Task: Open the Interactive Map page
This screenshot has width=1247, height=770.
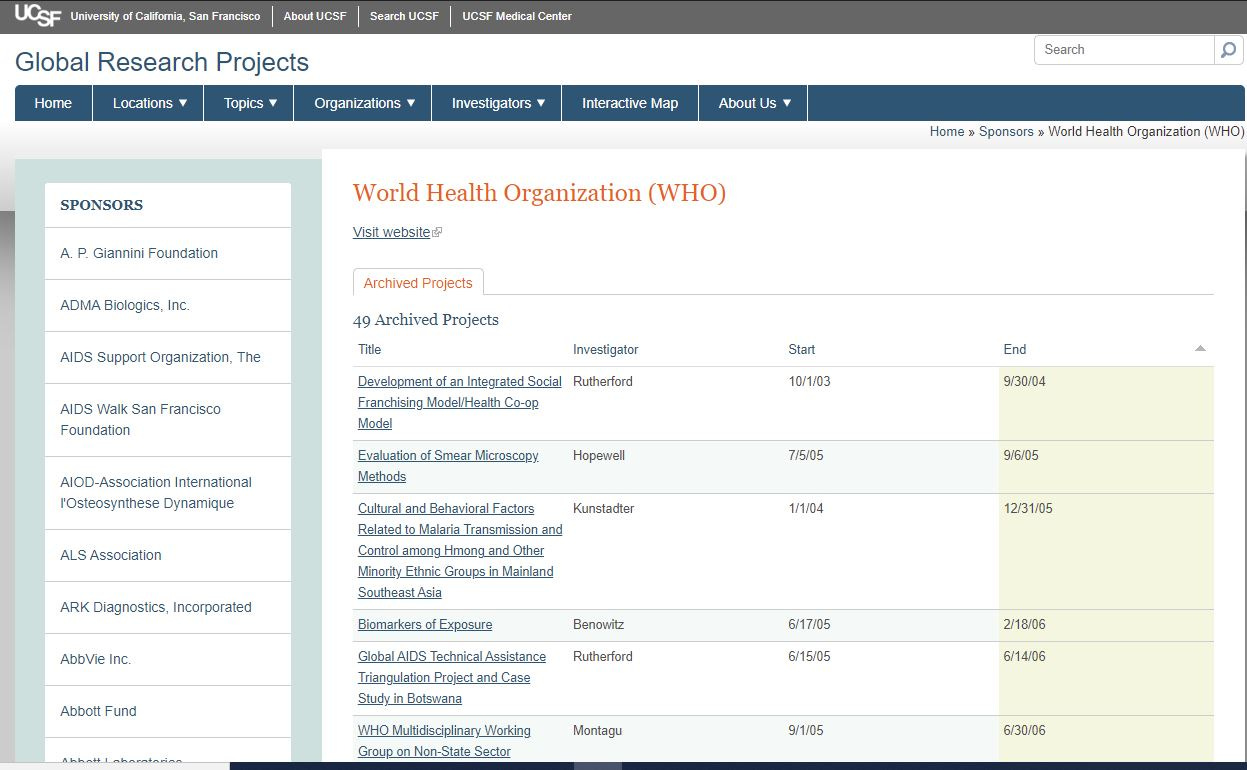Action: click(x=630, y=103)
